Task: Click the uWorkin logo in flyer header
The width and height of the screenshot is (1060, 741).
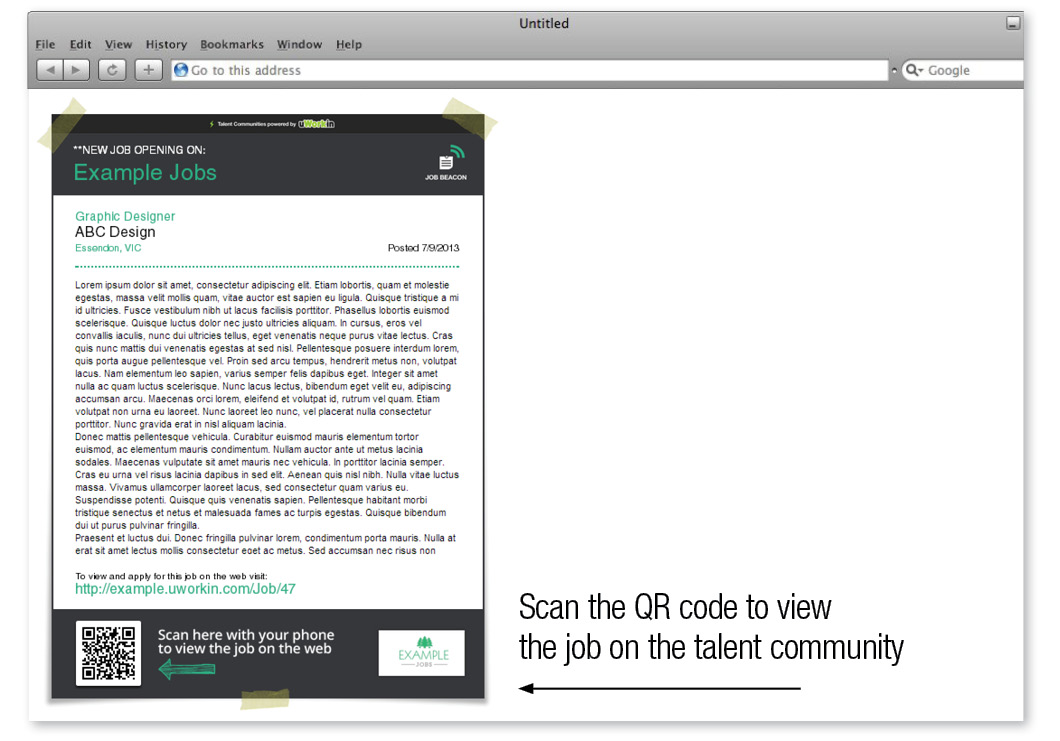Action: click(316, 124)
